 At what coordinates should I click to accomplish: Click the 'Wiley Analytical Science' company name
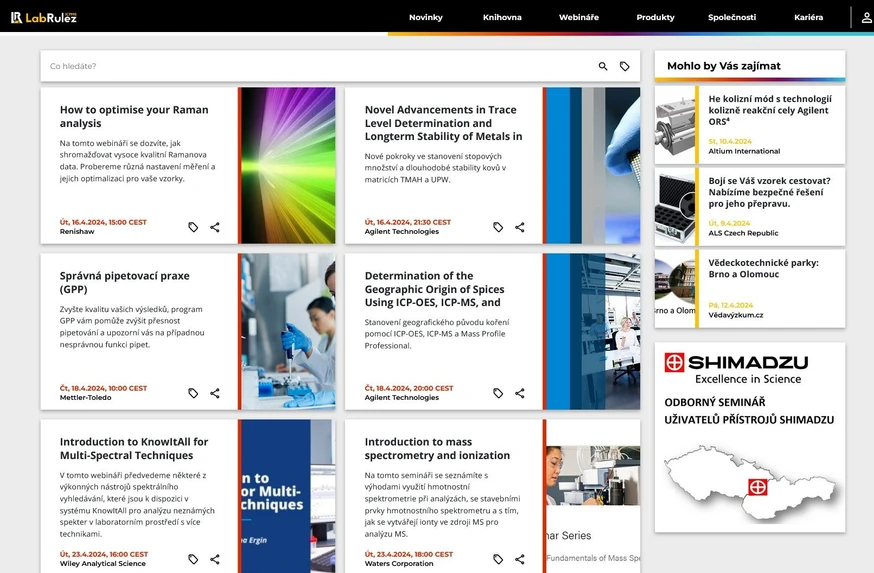tap(103, 564)
